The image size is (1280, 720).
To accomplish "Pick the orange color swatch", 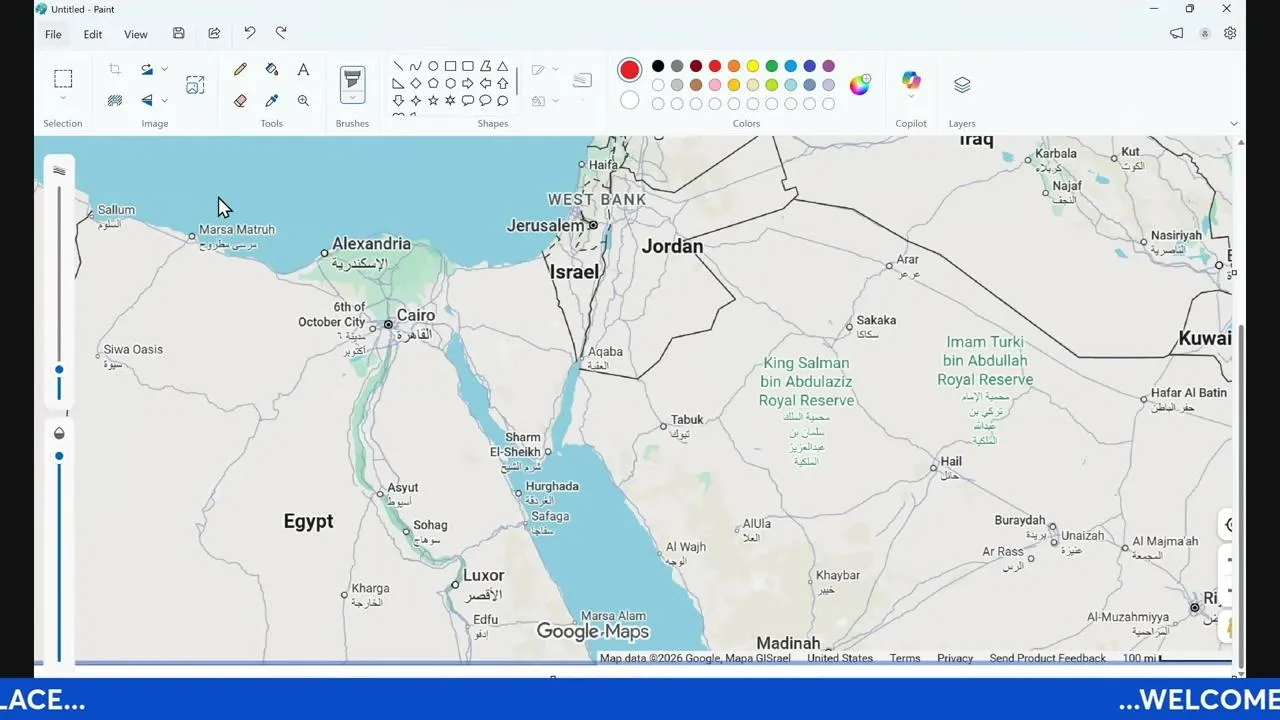I will 734,66.
